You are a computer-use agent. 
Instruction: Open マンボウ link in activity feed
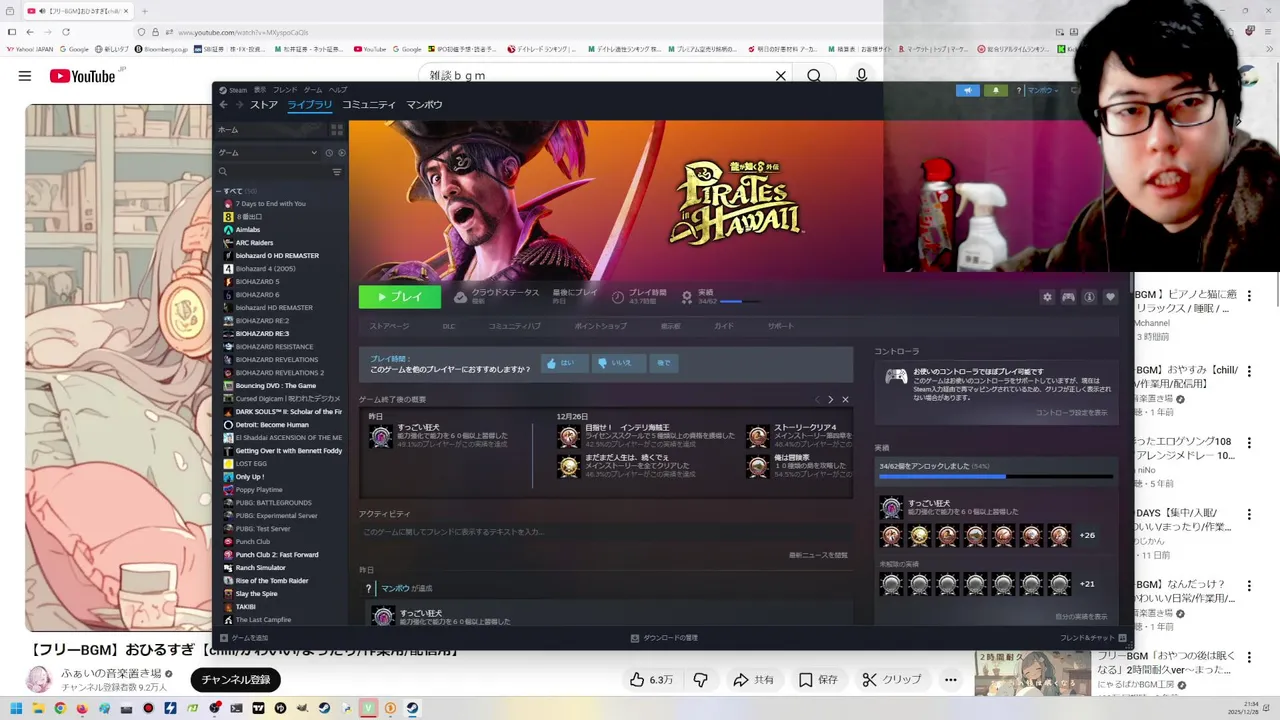pos(395,588)
